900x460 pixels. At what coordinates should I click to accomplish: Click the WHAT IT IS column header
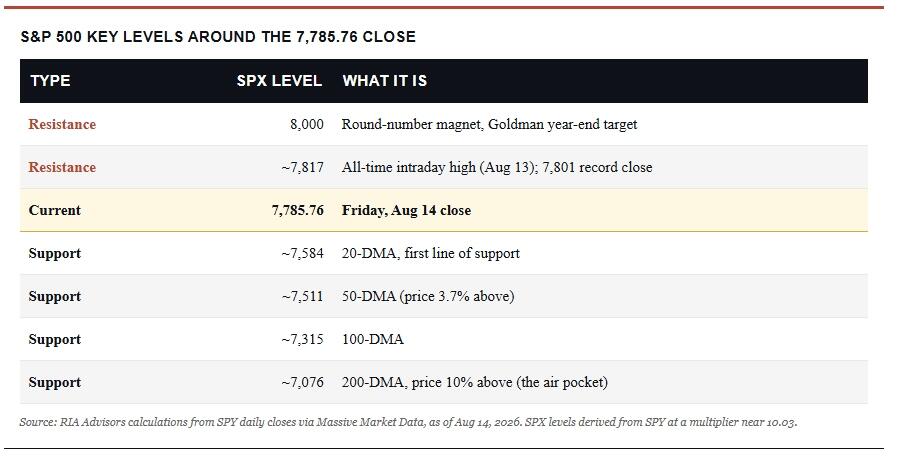pyautogui.click(x=385, y=80)
